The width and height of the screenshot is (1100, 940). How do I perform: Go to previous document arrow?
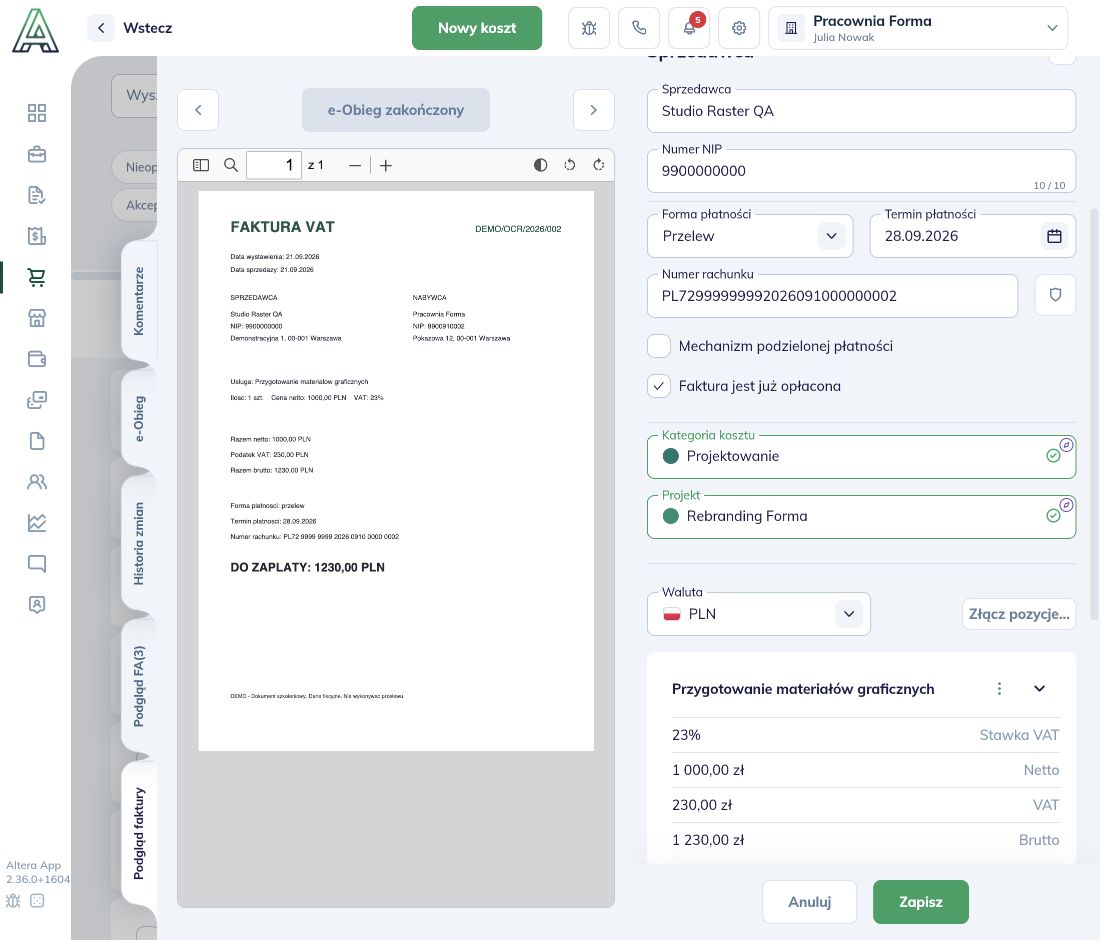pyautogui.click(x=198, y=110)
